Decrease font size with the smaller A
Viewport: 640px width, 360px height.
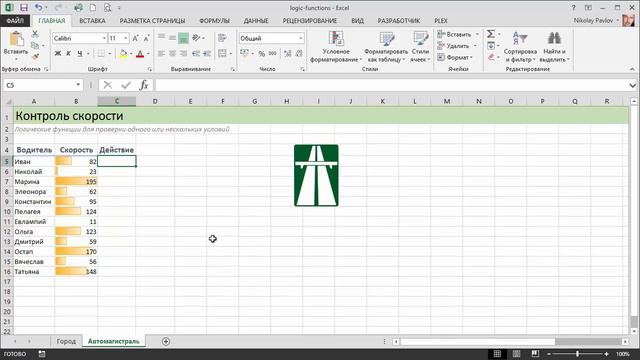(x=146, y=38)
